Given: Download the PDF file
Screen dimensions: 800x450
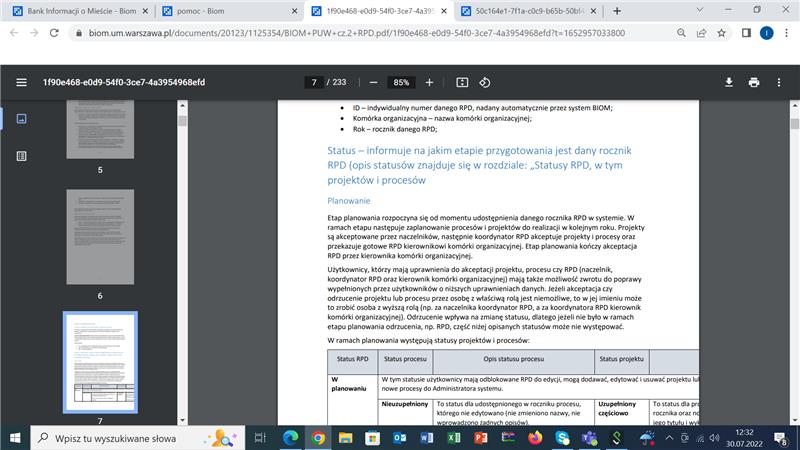Looking at the screenshot, I should [729, 82].
